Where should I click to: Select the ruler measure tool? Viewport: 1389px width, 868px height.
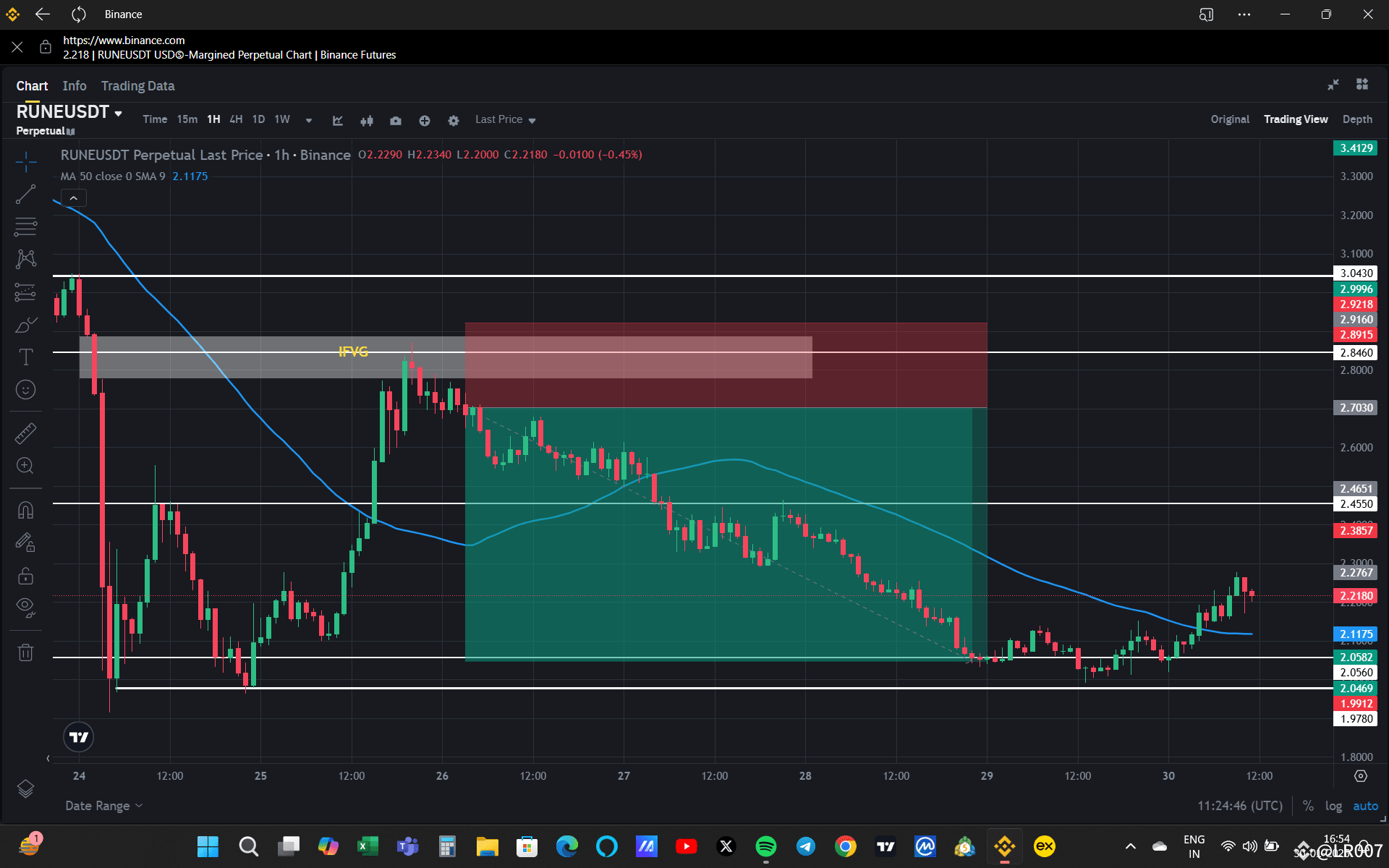point(25,433)
